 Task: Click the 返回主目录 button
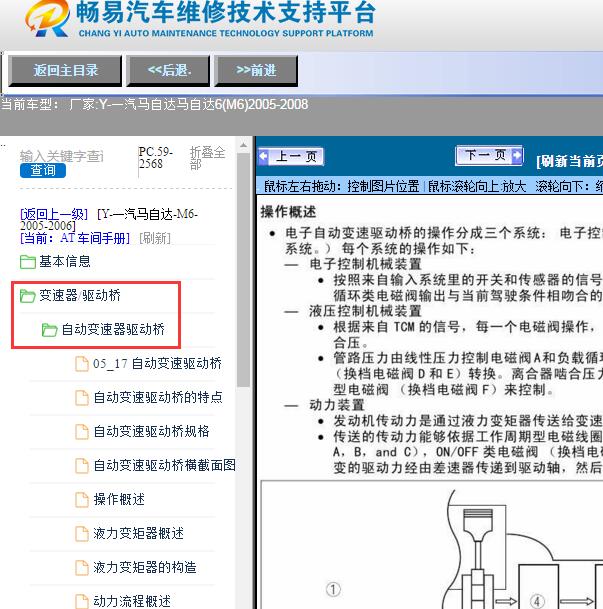point(65,70)
